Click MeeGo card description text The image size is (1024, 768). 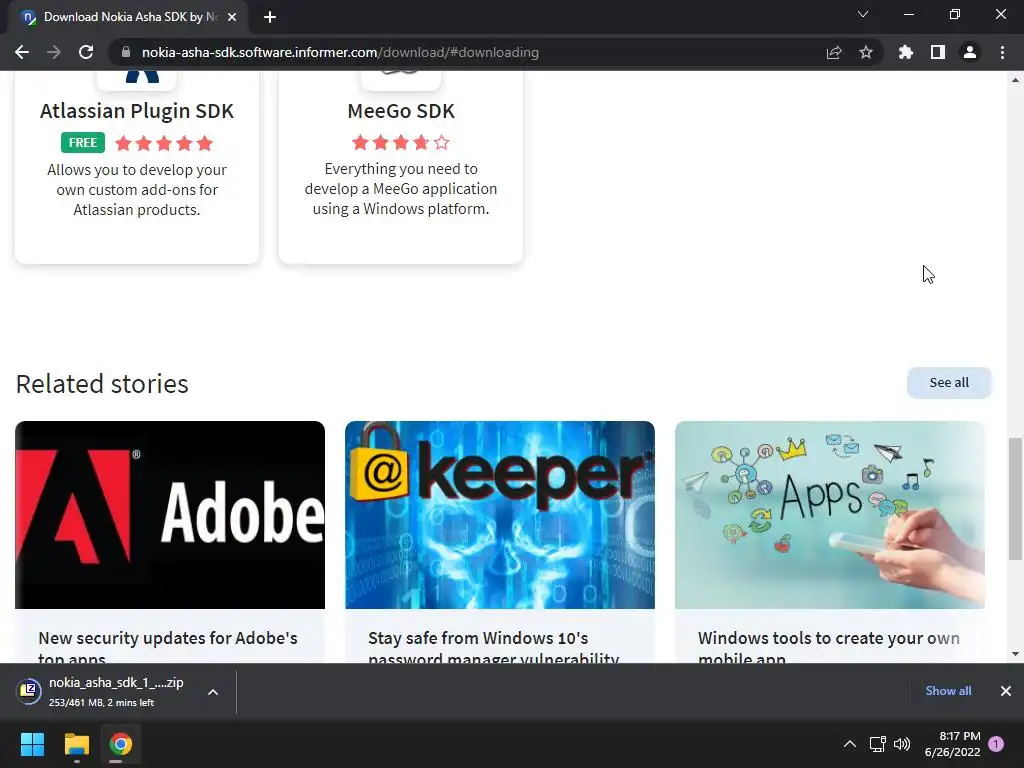401,189
